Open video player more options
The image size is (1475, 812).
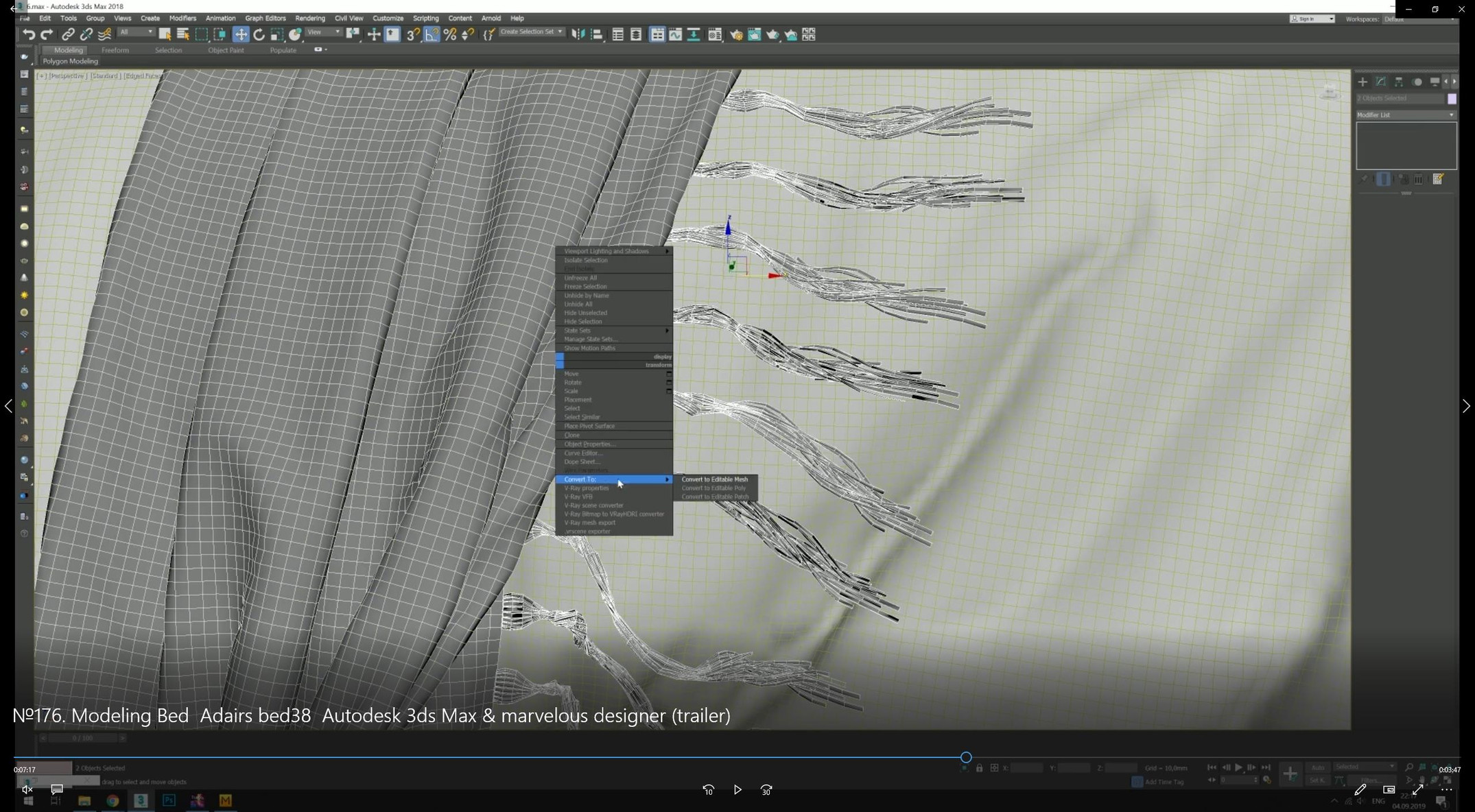pyautogui.click(x=1446, y=789)
